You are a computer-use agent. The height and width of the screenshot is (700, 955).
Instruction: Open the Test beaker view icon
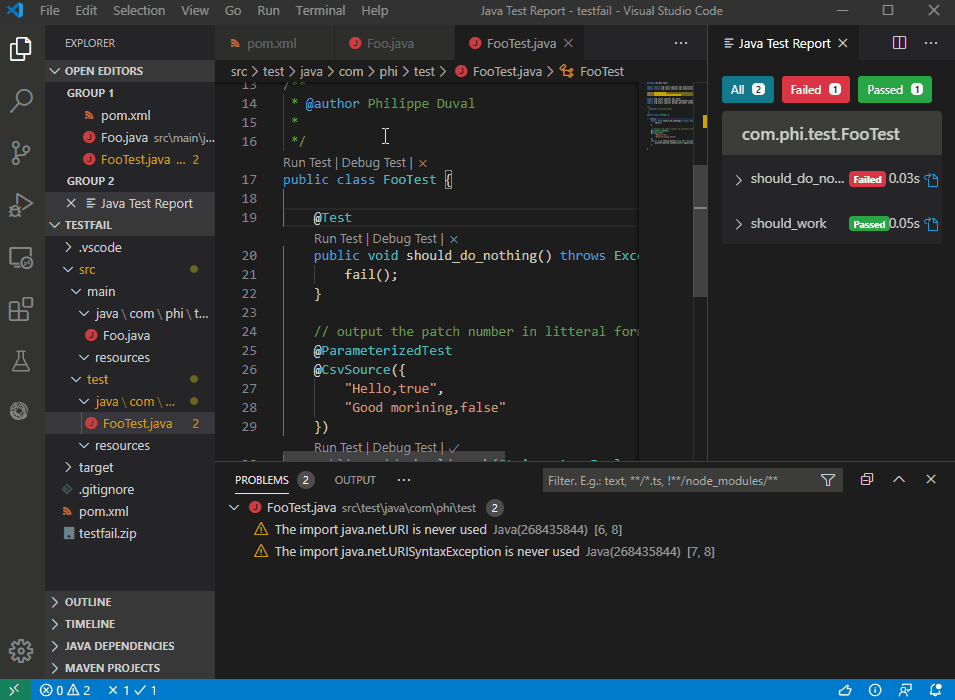coord(21,361)
